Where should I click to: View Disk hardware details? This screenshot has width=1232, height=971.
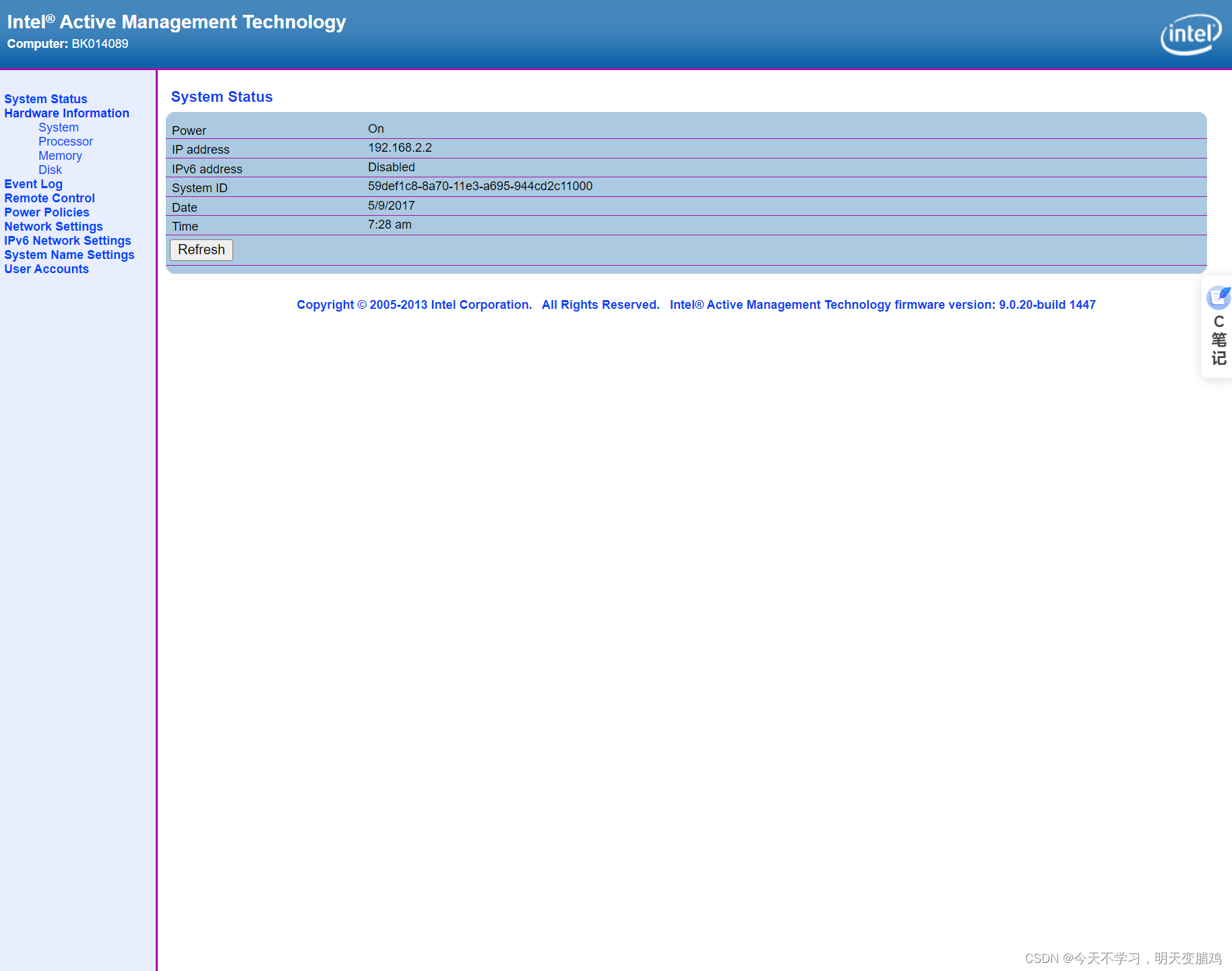[x=50, y=170]
